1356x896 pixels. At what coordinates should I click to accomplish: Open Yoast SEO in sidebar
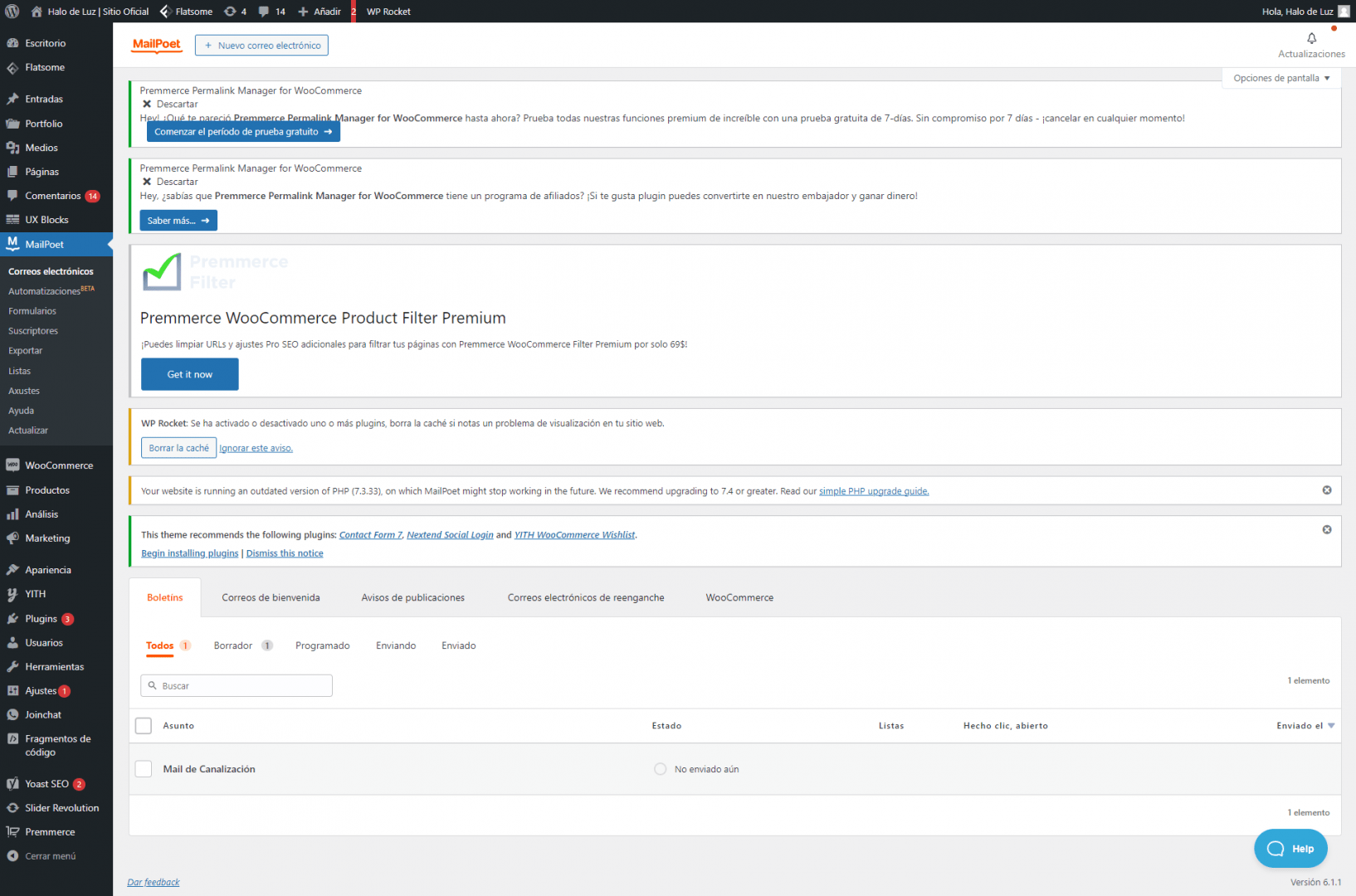point(46,784)
